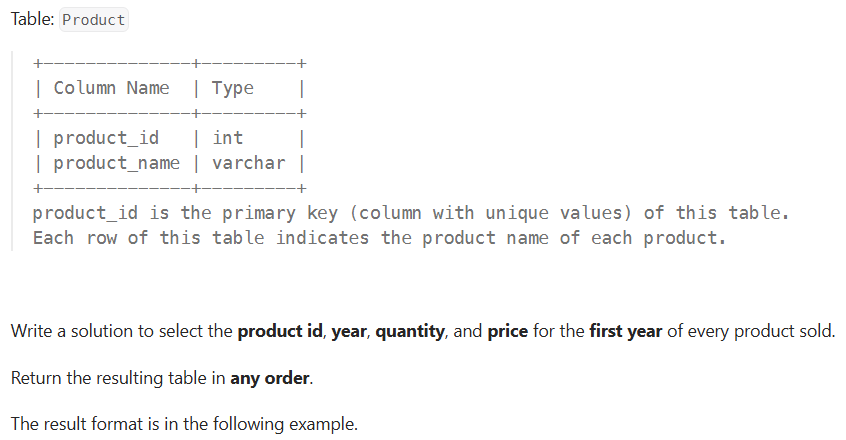Image resolution: width=846 pixels, height=440 pixels.
Task: Click 'The result format' sentence
Action: coord(185,424)
